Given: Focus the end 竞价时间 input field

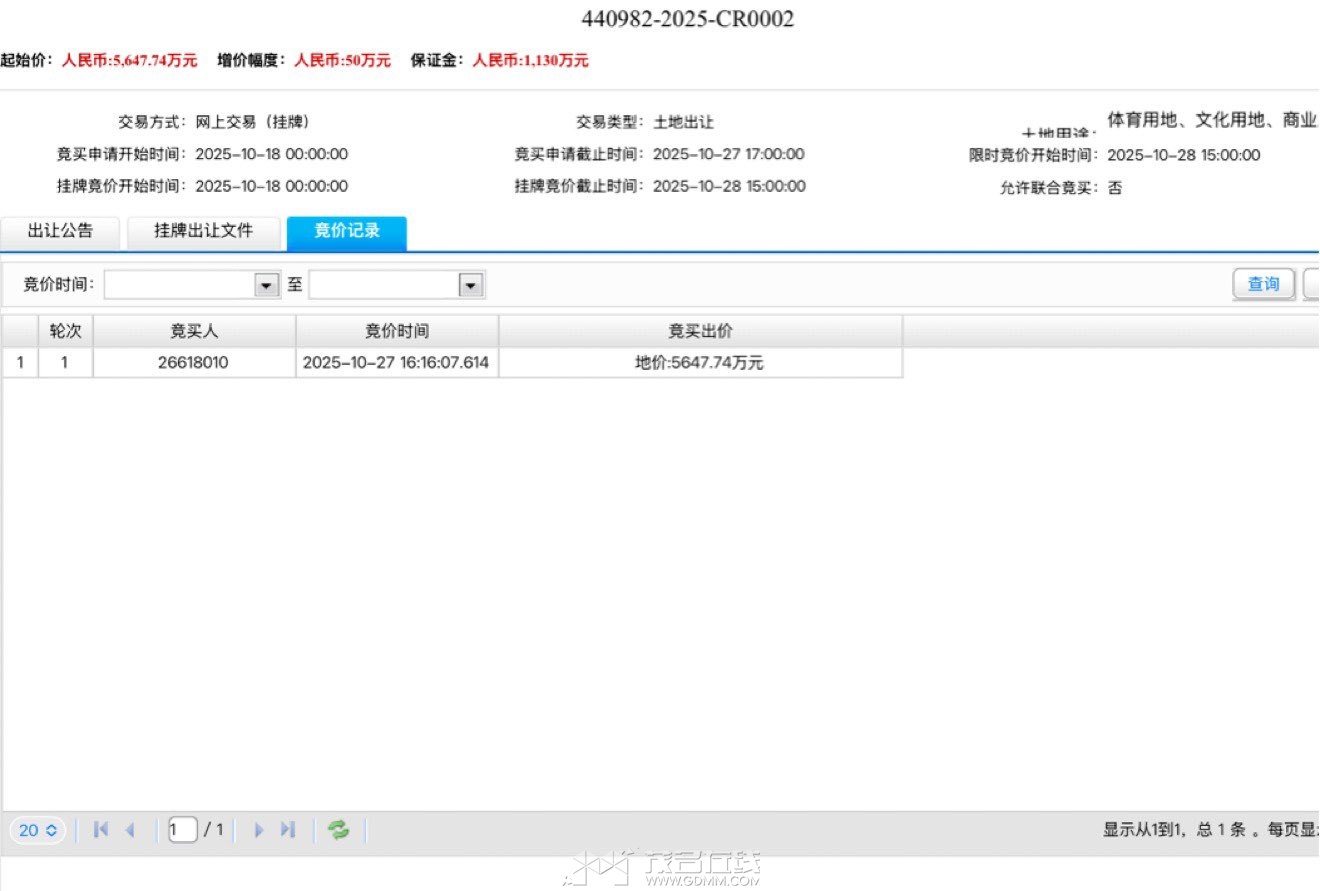Looking at the screenshot, I should pos(384,286).
